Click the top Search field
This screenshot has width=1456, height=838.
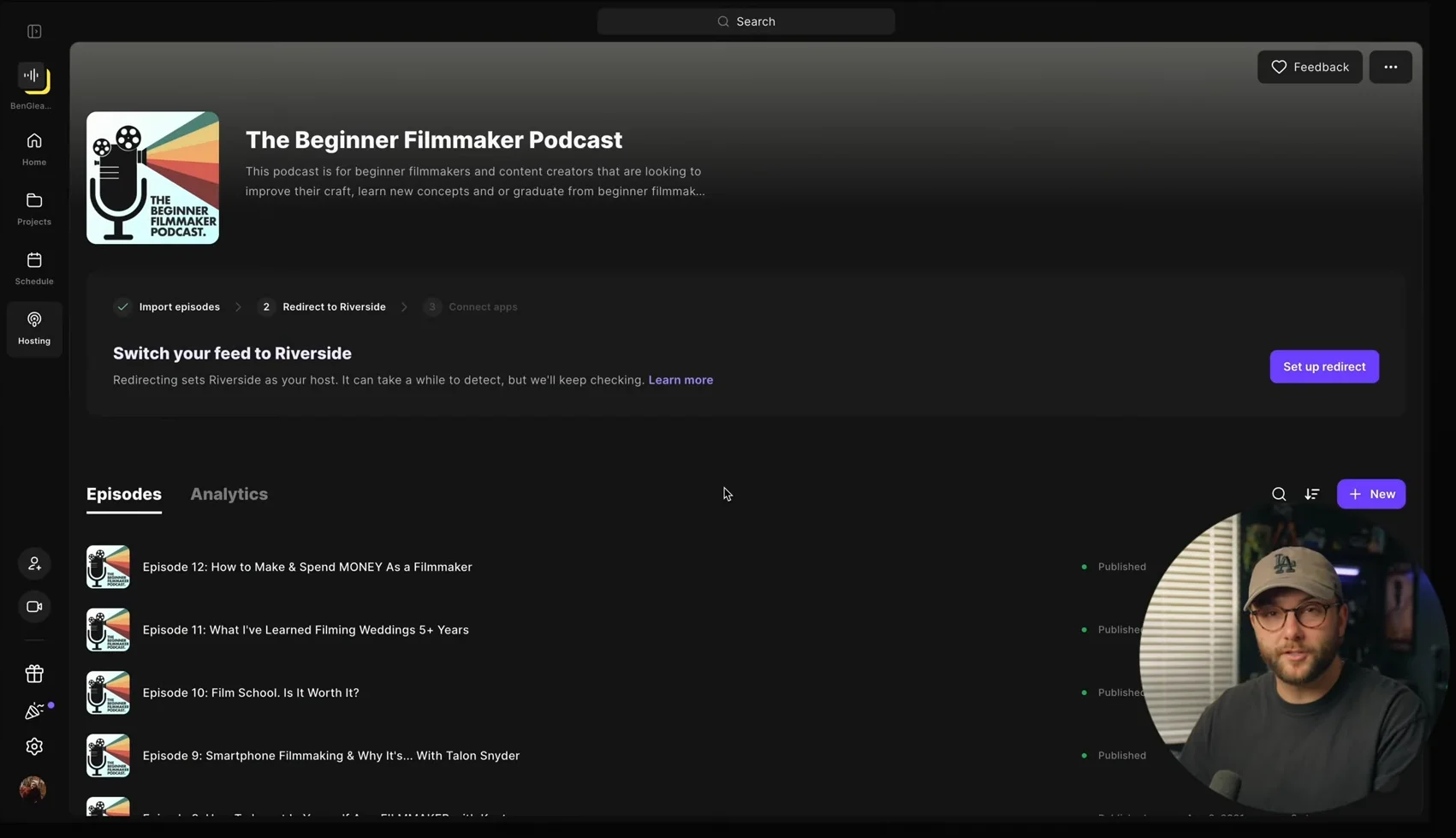click(x=746, y=21)
